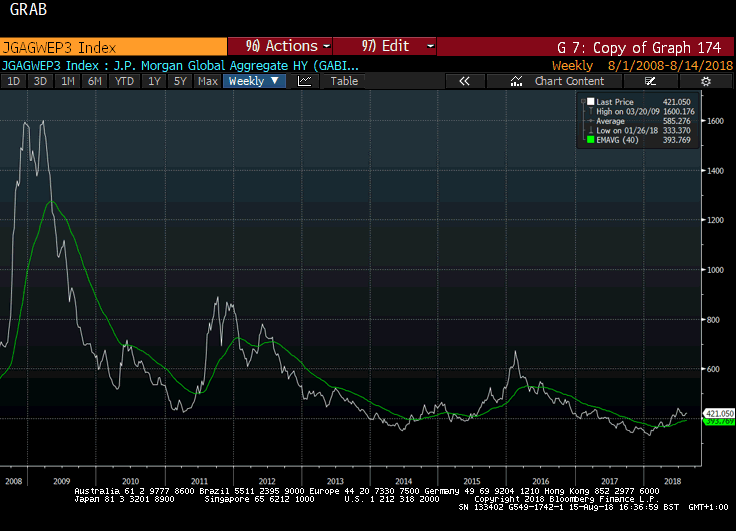Click the green EMAVG (40) color swatch

pos(591,140)
